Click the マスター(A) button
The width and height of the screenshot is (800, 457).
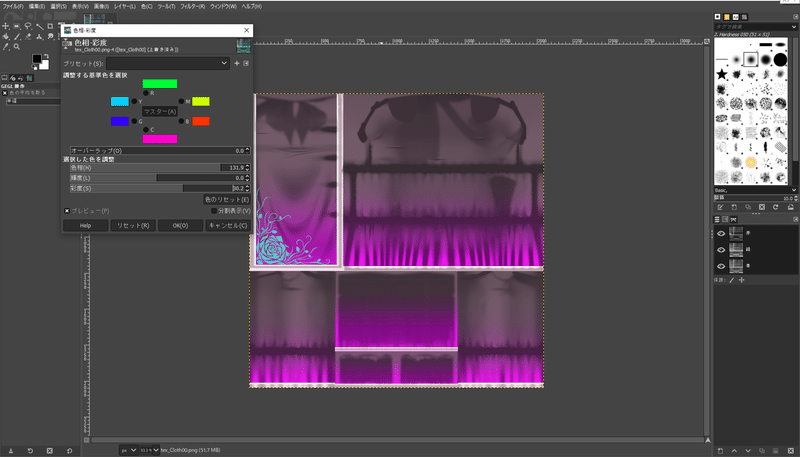160,112
